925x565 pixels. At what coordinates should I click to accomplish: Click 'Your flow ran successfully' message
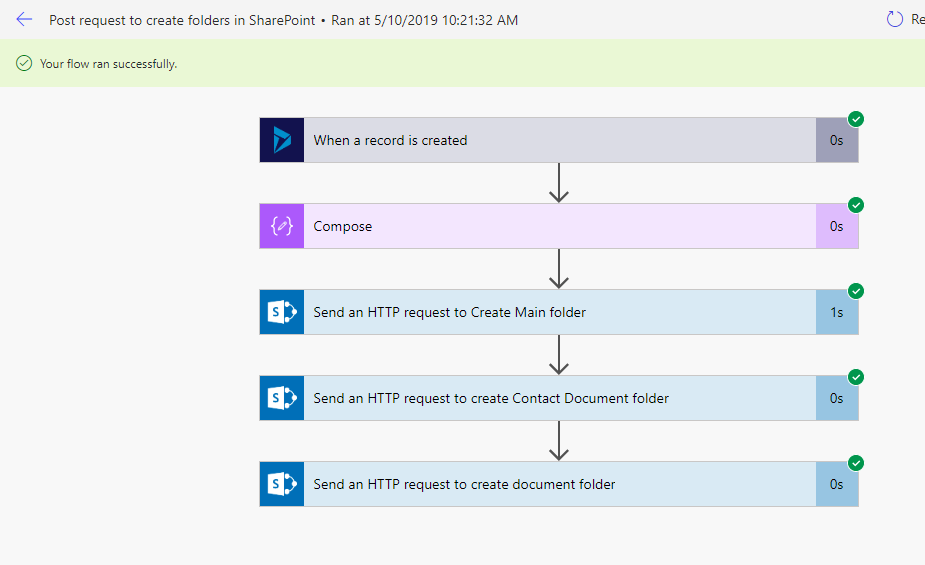click(x=109, y=64)
